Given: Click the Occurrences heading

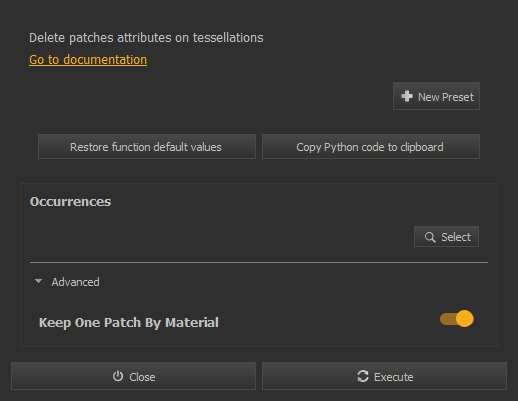Looking at the screenshot, I should tap(70, 202).
